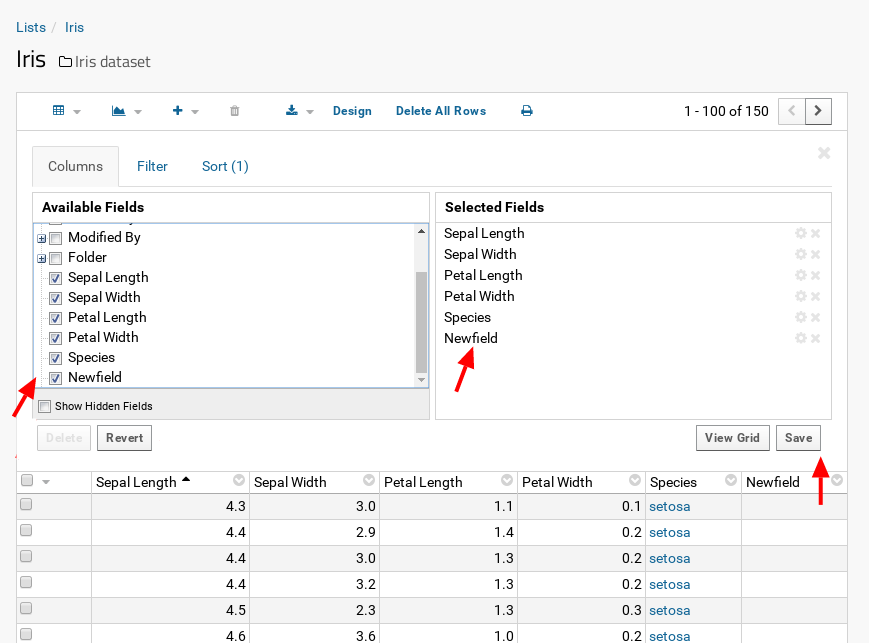Click the Delete All Rows link

pos(441,111)
